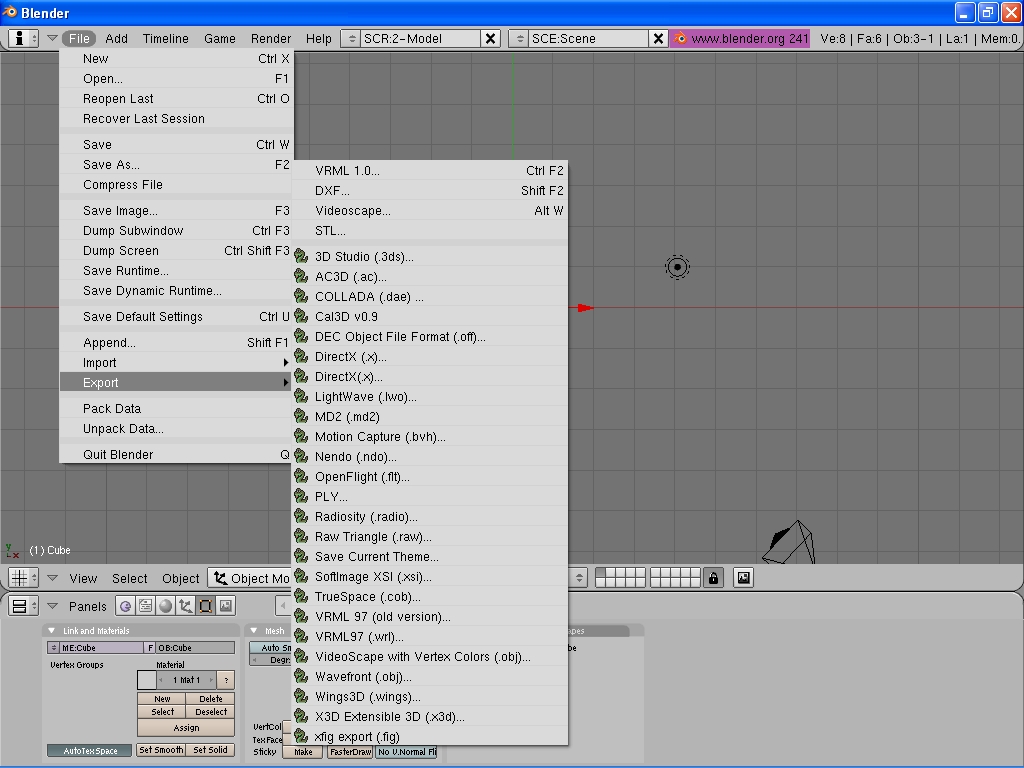The height and width of the screenshot is (768, 1024).
Task: Toggle No V.Normal Flip option
Action: 406,752
